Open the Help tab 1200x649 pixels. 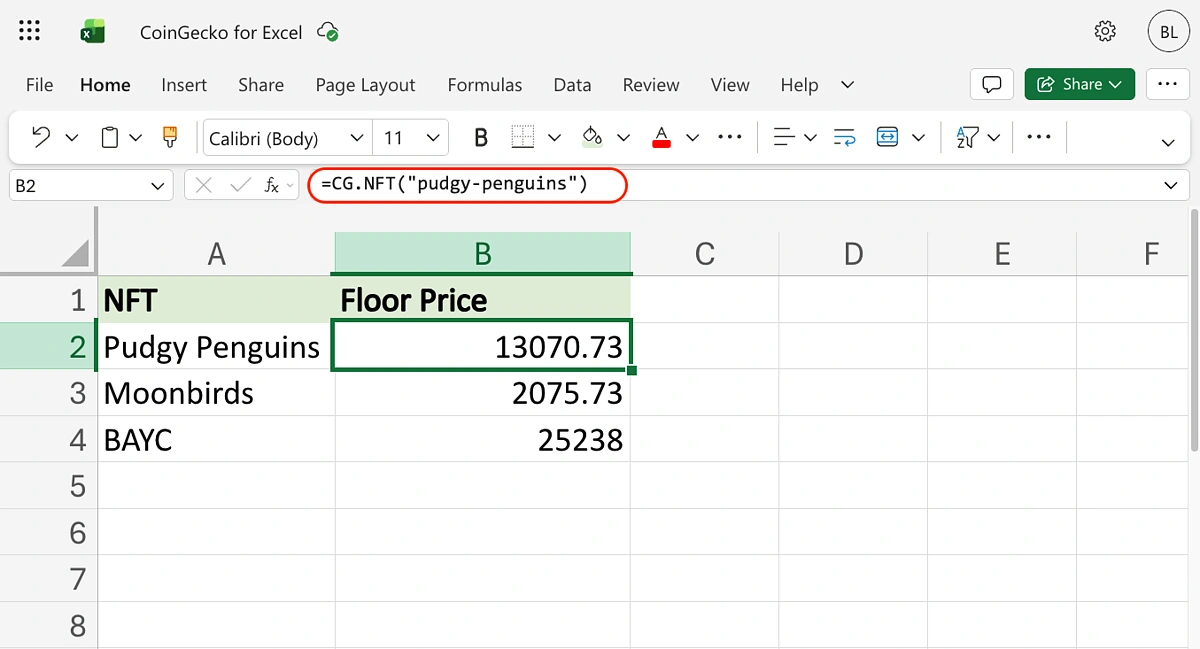pyautogui.click(x=799, y=85)
